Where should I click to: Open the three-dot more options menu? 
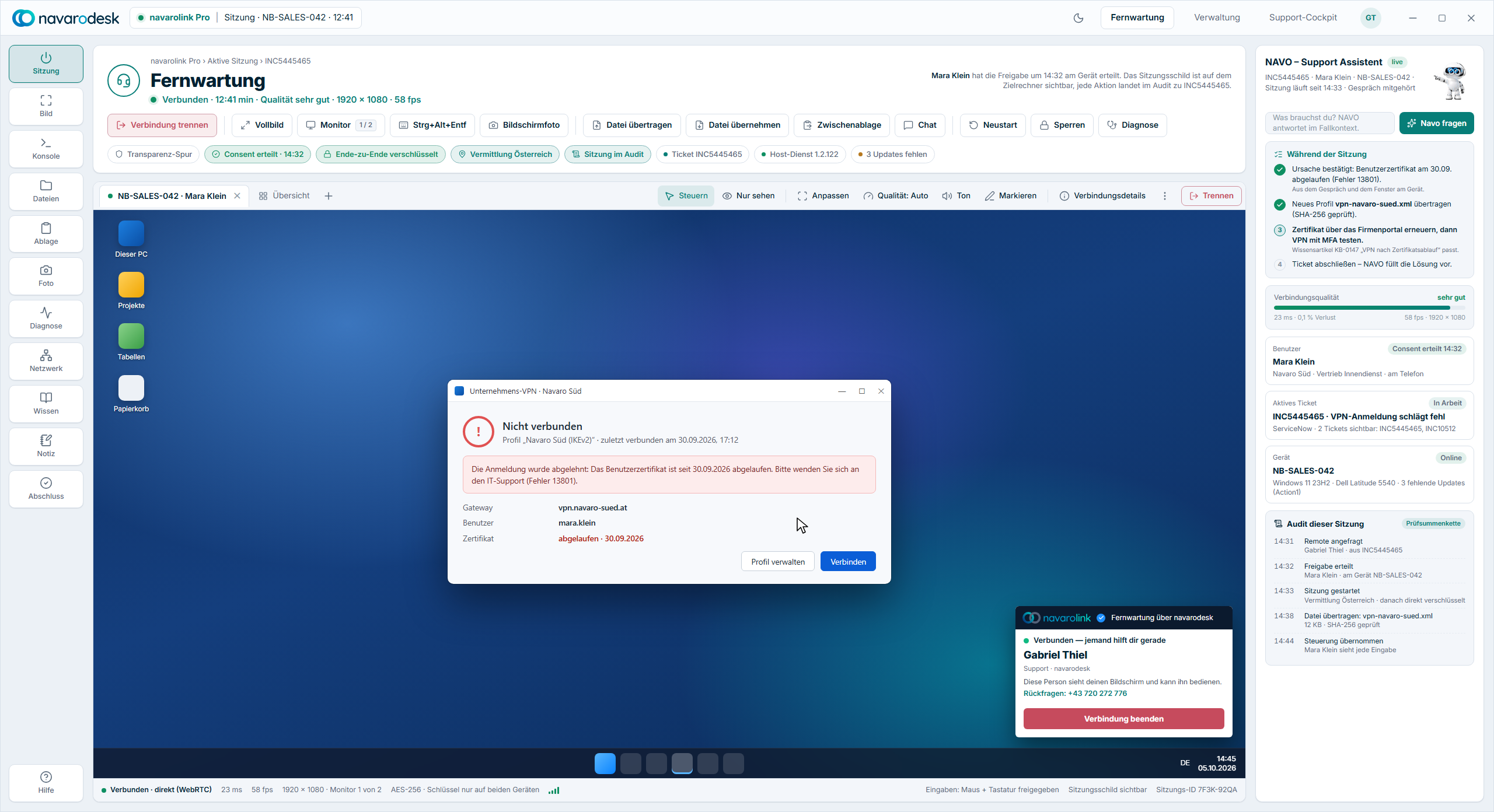(x=1165, y=196)
